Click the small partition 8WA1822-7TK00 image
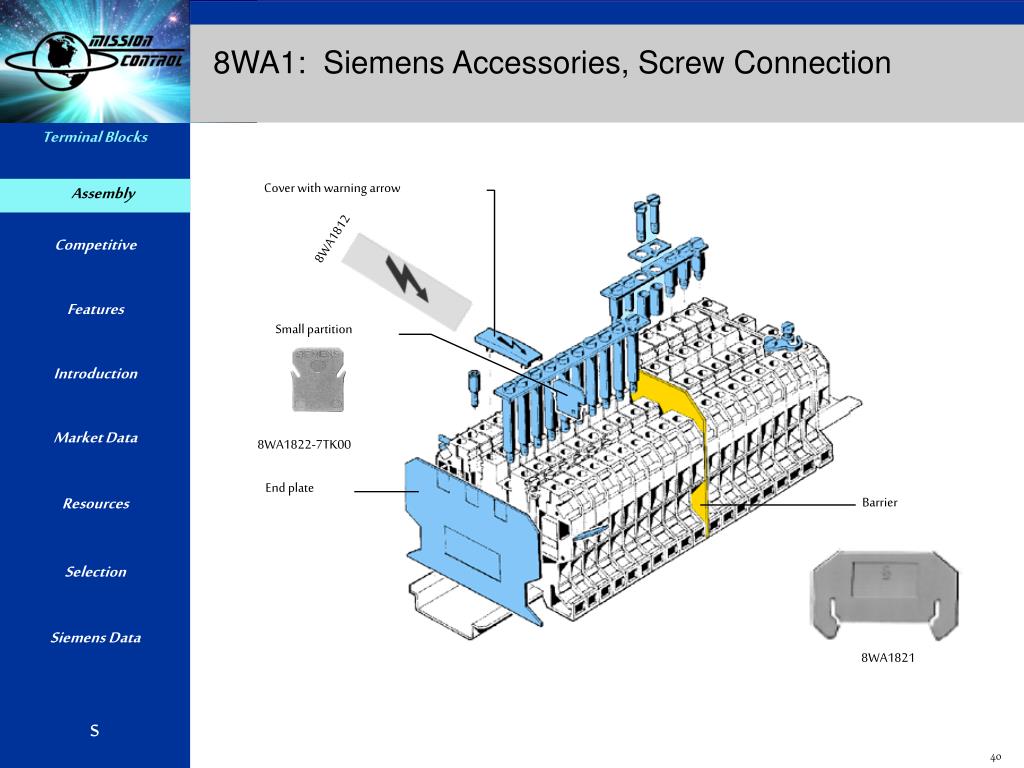The width and height of the screenshot is (1024, 768). coord(317,379)
